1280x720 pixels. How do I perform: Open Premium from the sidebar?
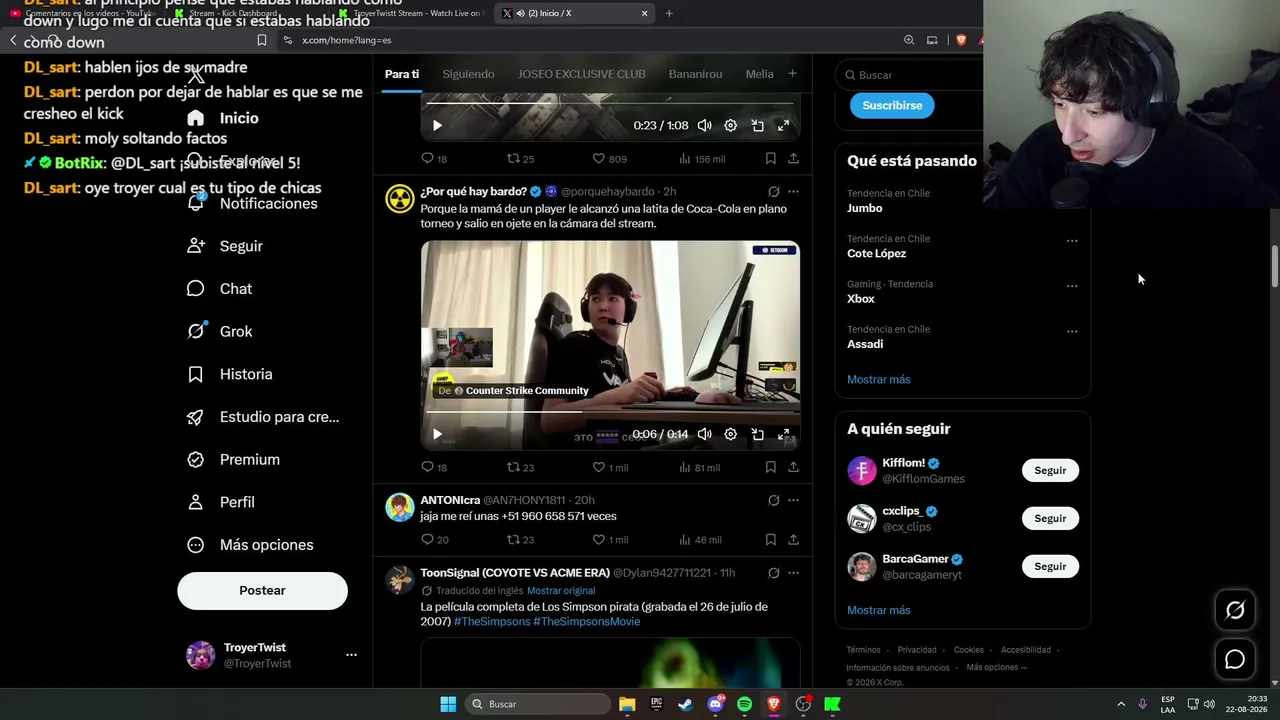[x=233, y=460]
